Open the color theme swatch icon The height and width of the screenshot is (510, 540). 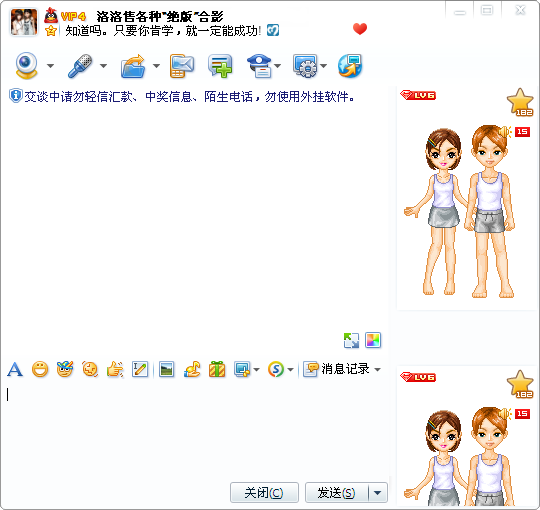click(373, 340)
